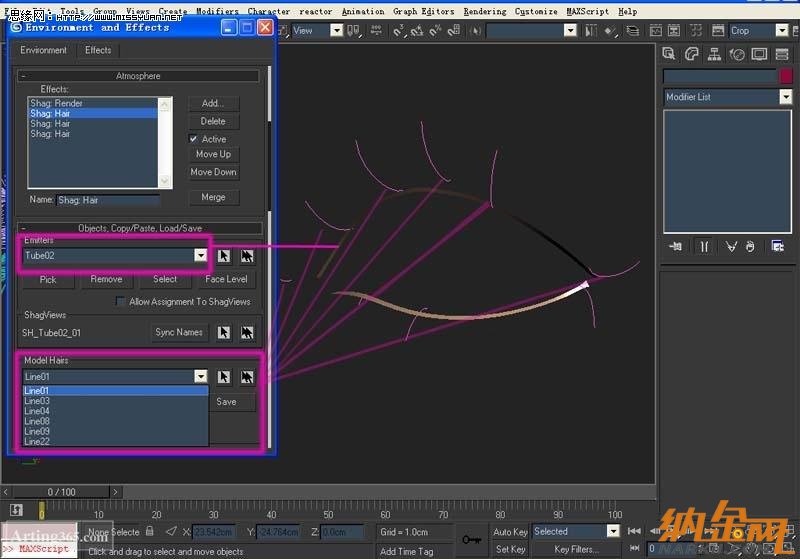Enable Allow Assignment To ShagViews checkbox
The width and height of the screenshot is (800, 559).
tap(120, 301)
